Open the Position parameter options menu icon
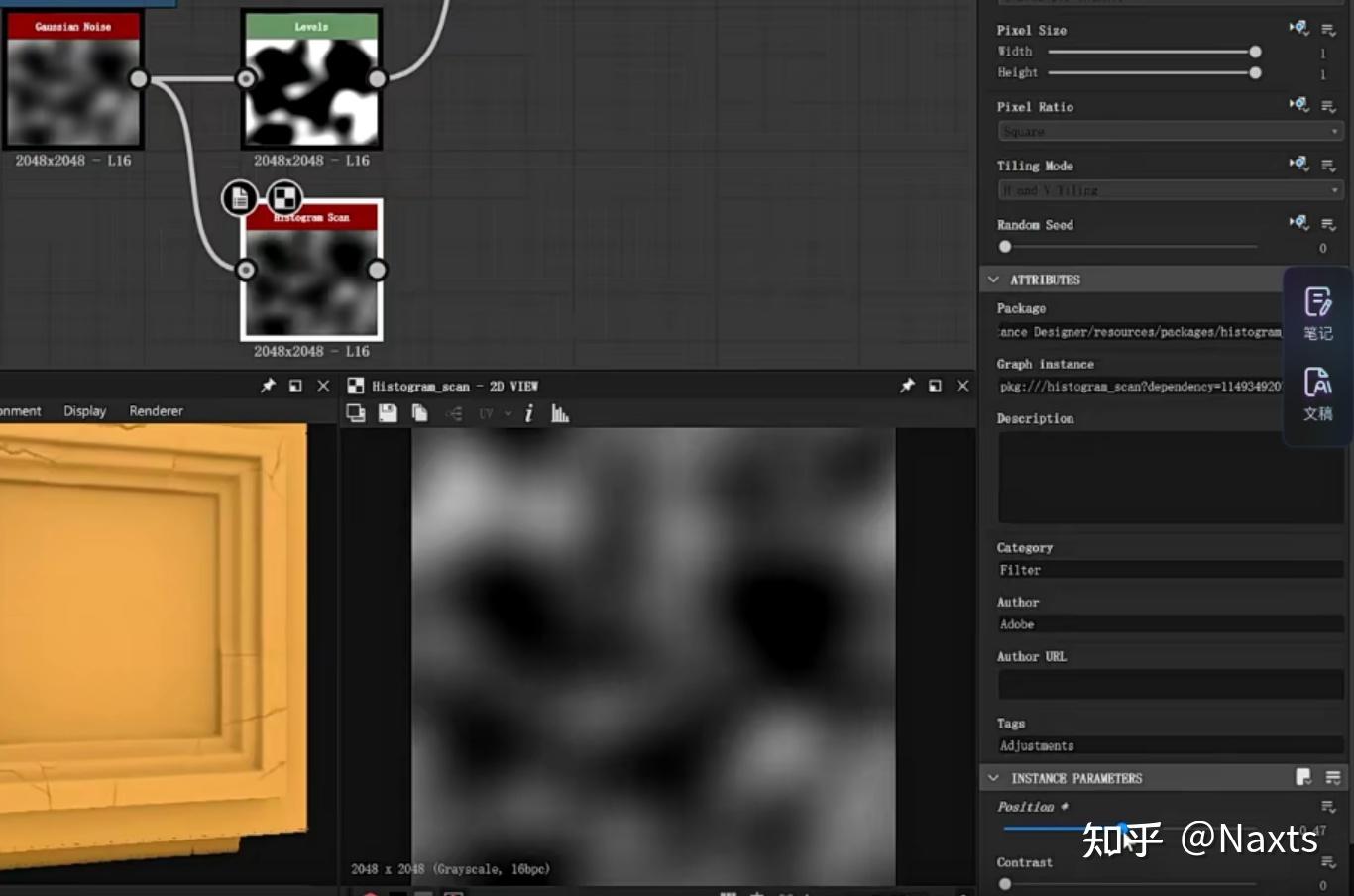Viewport: 1354px width, 896px height. [x=1328, y=807]
